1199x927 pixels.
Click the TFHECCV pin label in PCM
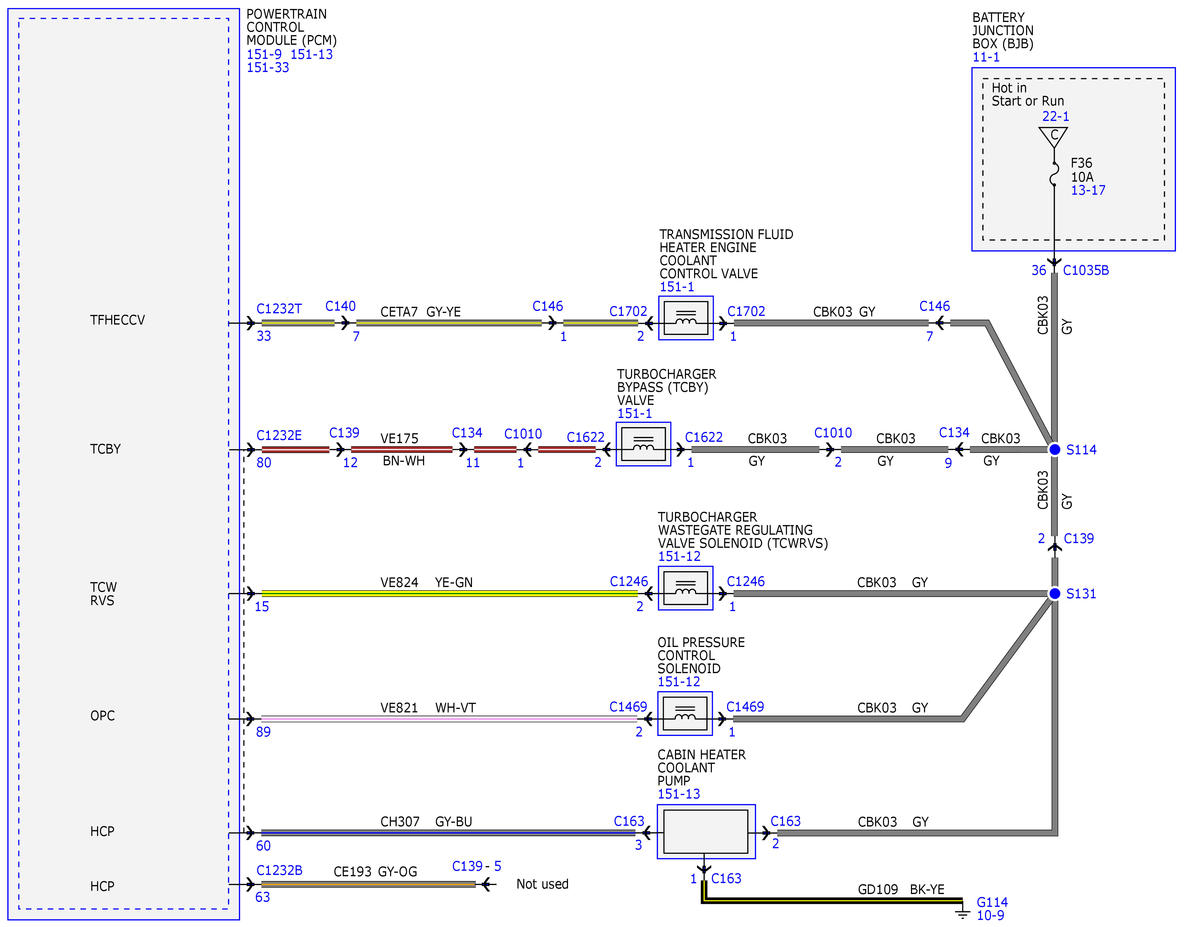pyautogui.click(x=117, y=320)
